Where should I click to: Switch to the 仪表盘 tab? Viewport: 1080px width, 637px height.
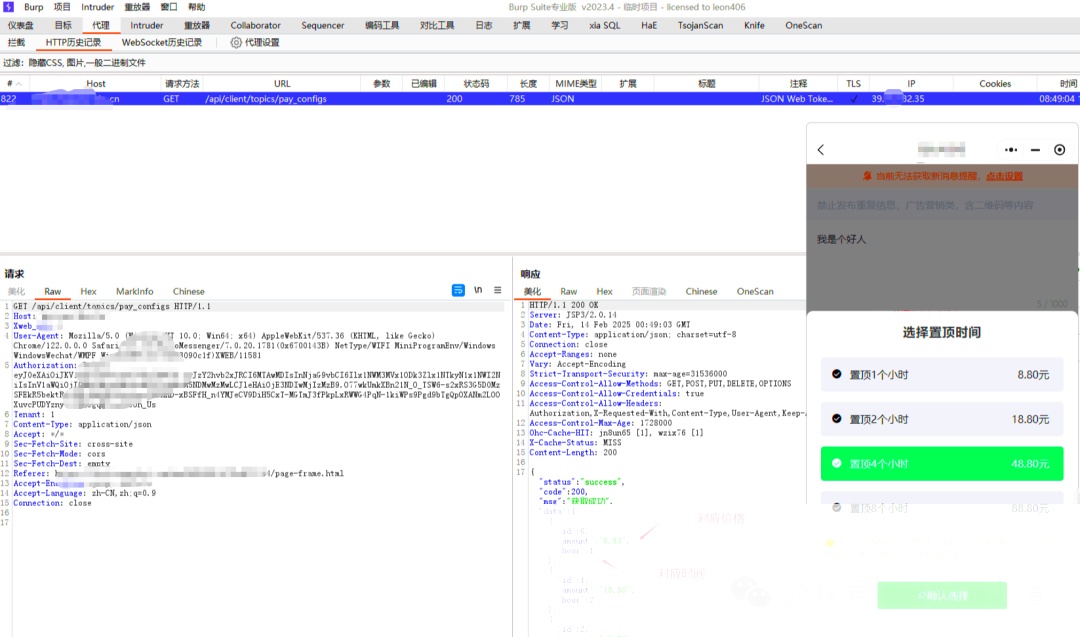click(x=21, y=25)
